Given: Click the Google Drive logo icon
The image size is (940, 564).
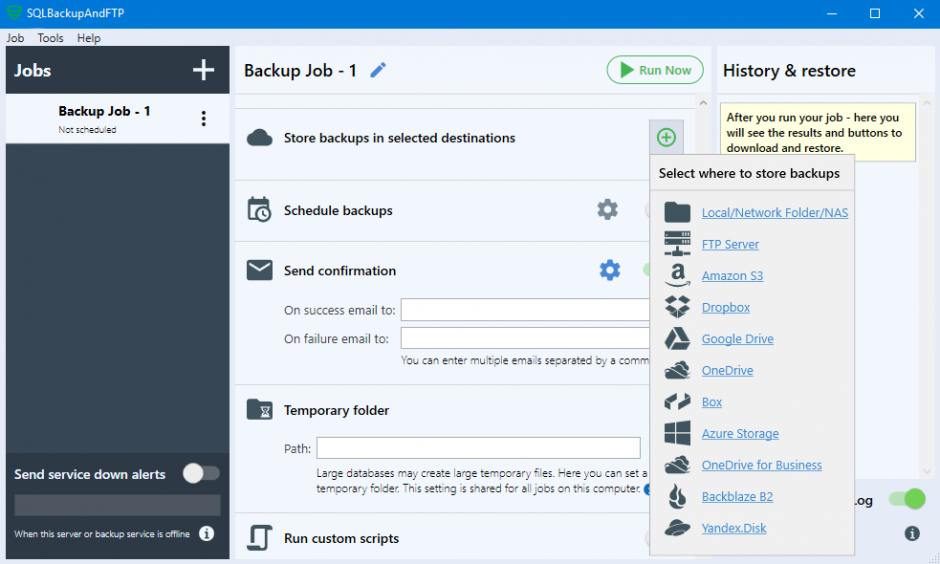Looking at the screenshot, I should pos(677,339).
